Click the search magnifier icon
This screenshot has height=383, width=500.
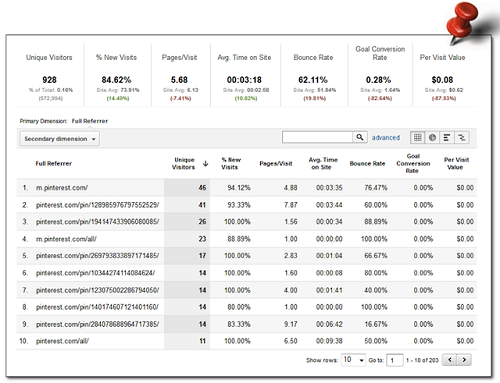[x=360, y=137]
